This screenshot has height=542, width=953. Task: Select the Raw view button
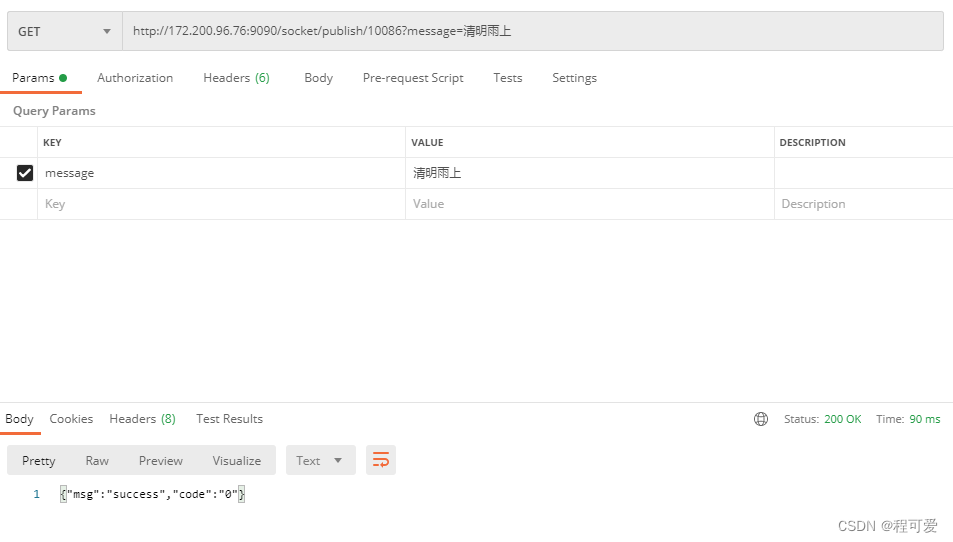(x=97, y=461)
